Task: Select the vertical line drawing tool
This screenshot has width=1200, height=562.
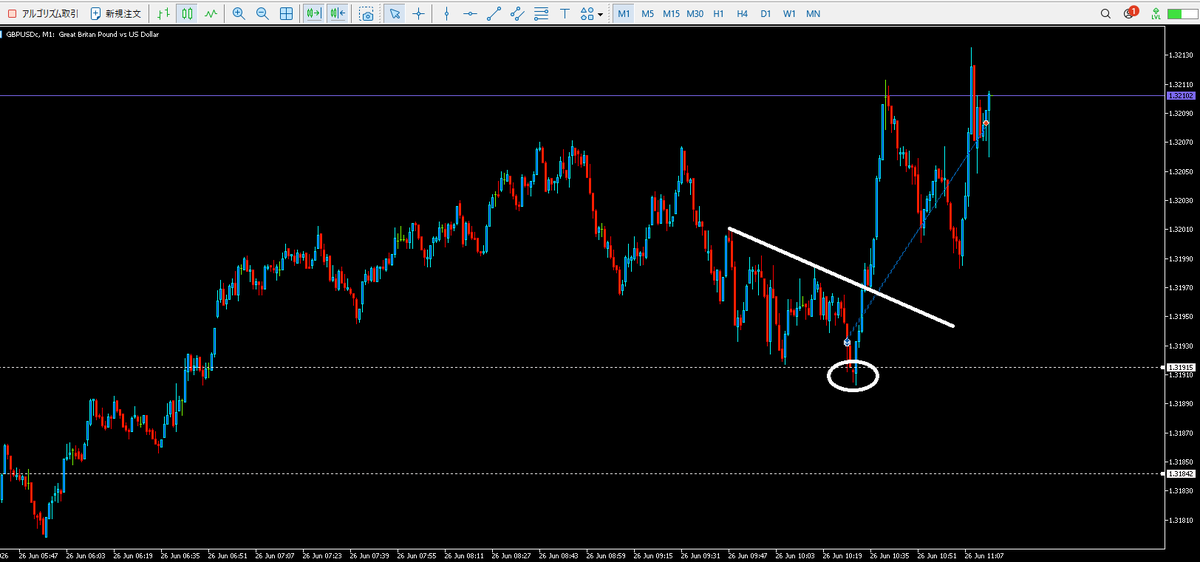Action: [446, 14]
